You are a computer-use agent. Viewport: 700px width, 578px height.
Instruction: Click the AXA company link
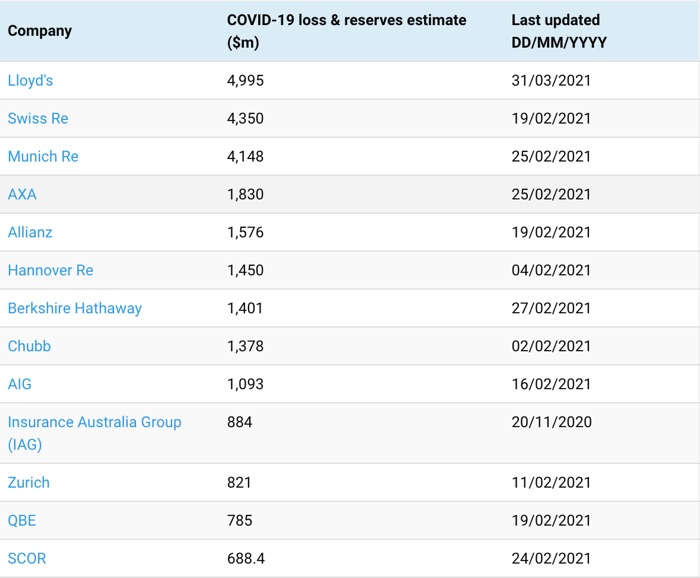[22, 195]
